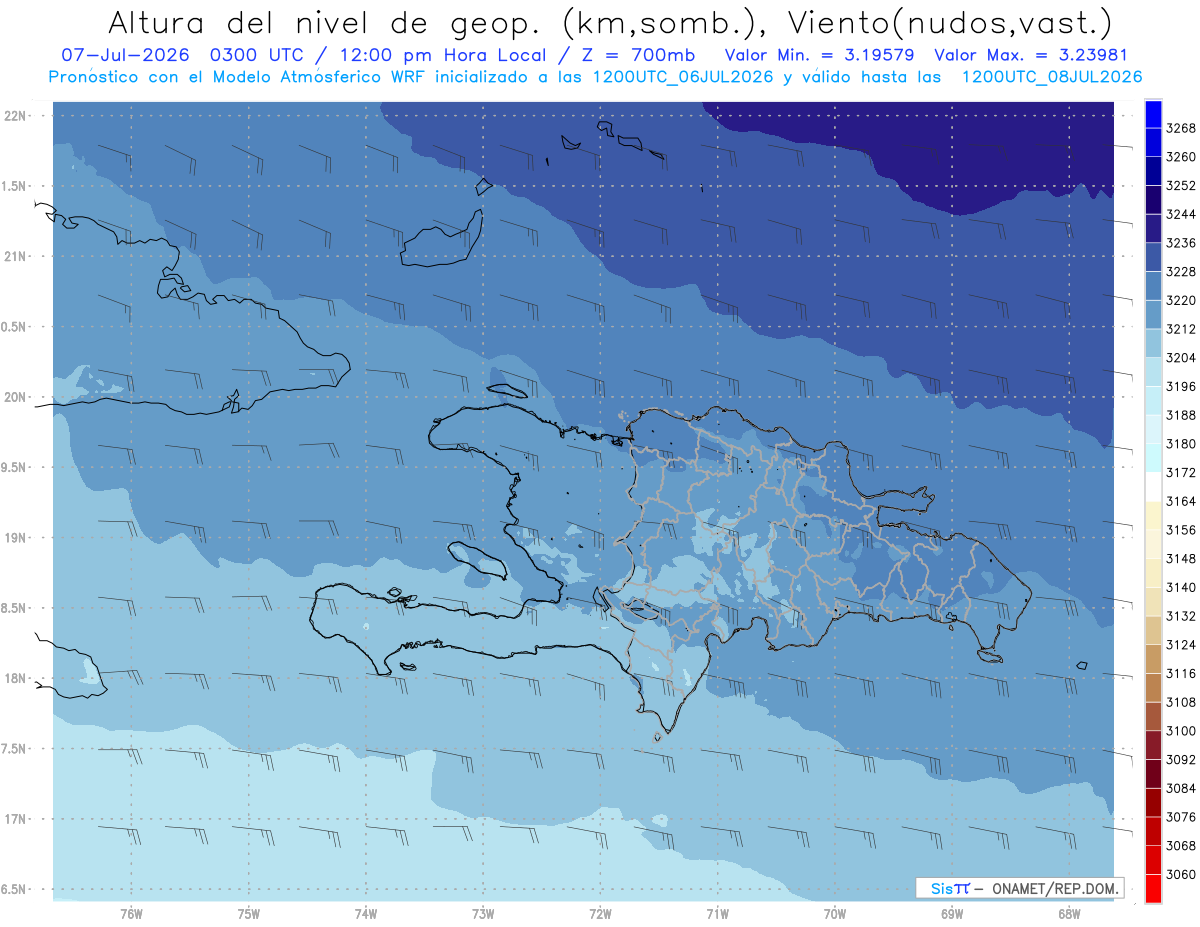Click the '71W' longitude label
Viewport: 1200px width, 927px height.
(x=717, y=914)
